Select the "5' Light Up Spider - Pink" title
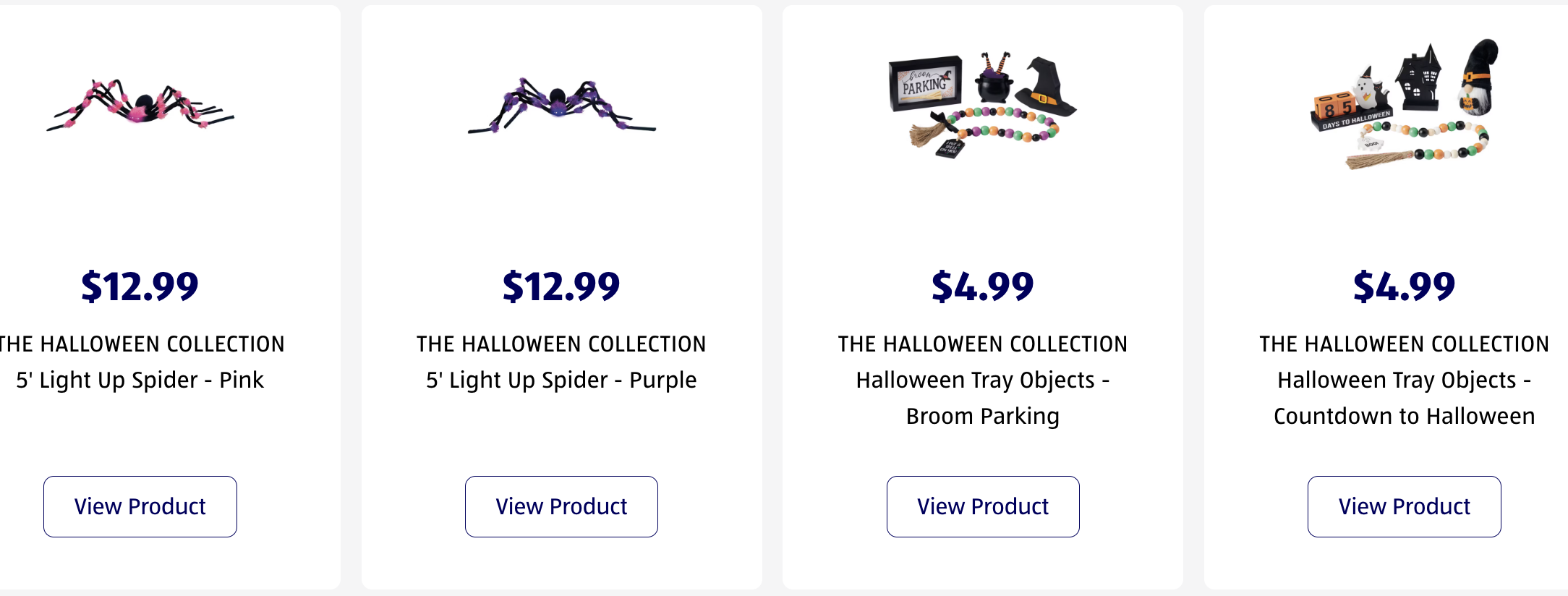The image size is (1568, 596). point(140,380)
